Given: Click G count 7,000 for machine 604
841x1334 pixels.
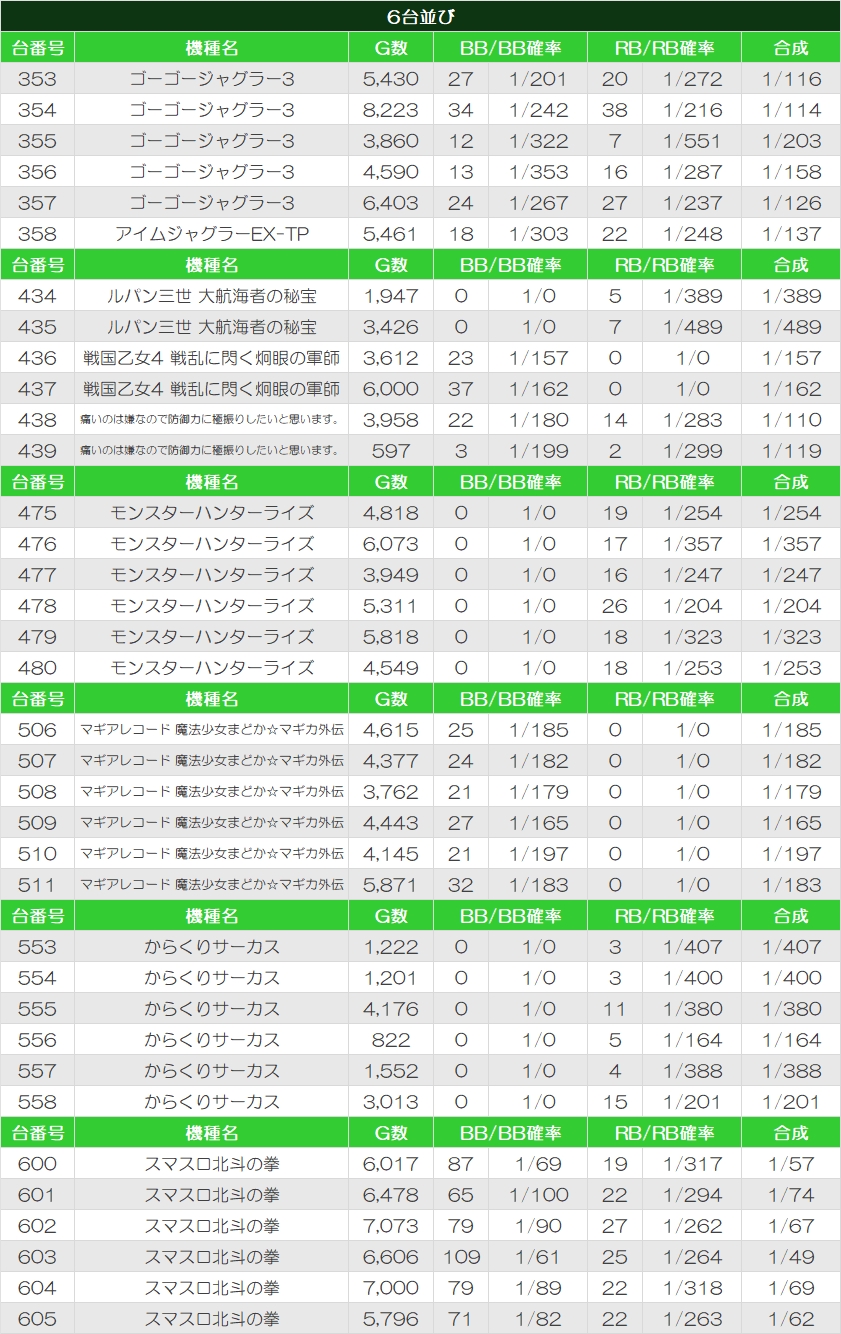Looking at the screenshot, I should [391, 1288].
